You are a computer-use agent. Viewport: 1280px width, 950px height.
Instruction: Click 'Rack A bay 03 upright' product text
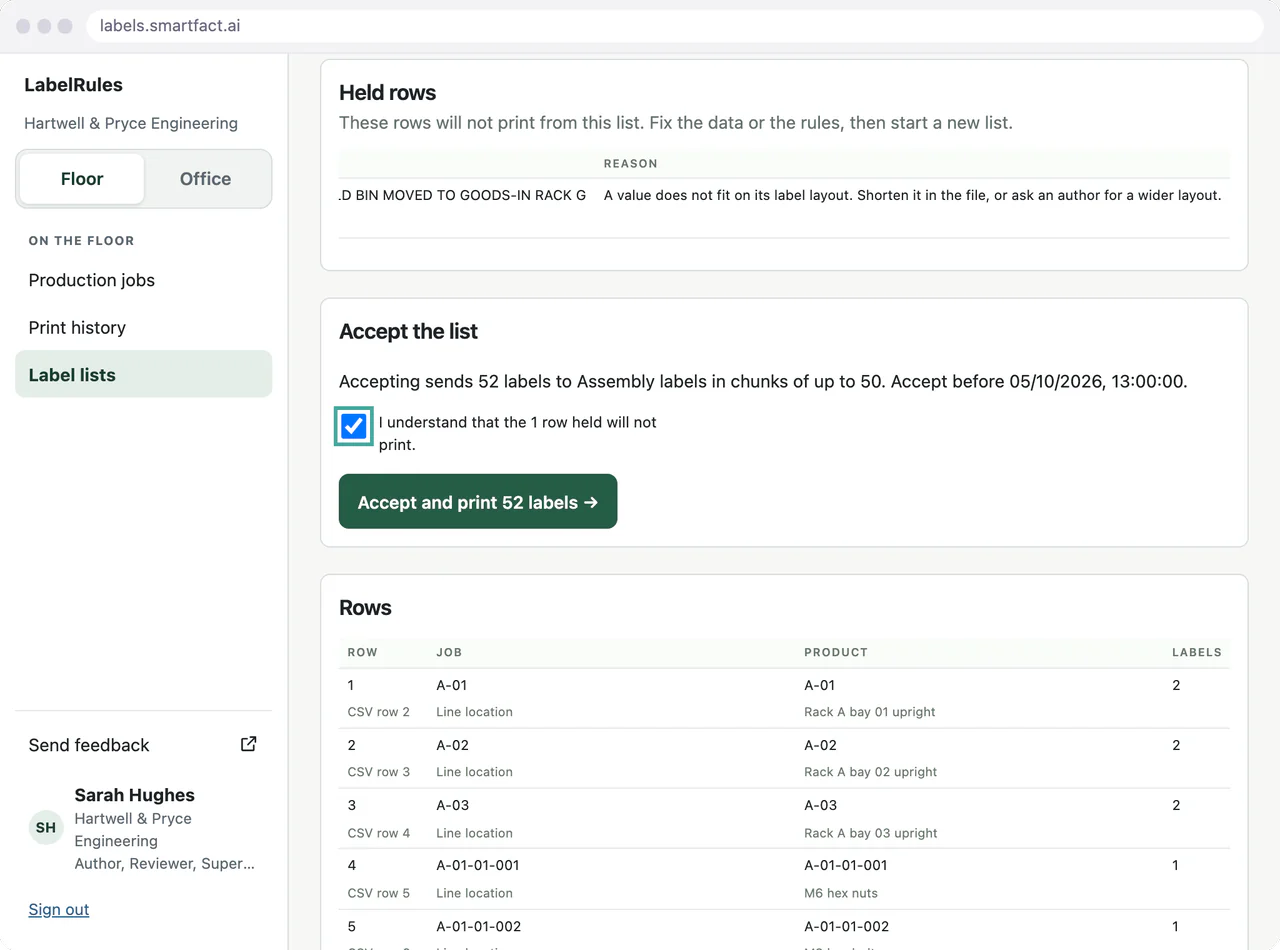pyautogui.click(x=871, y=833)
